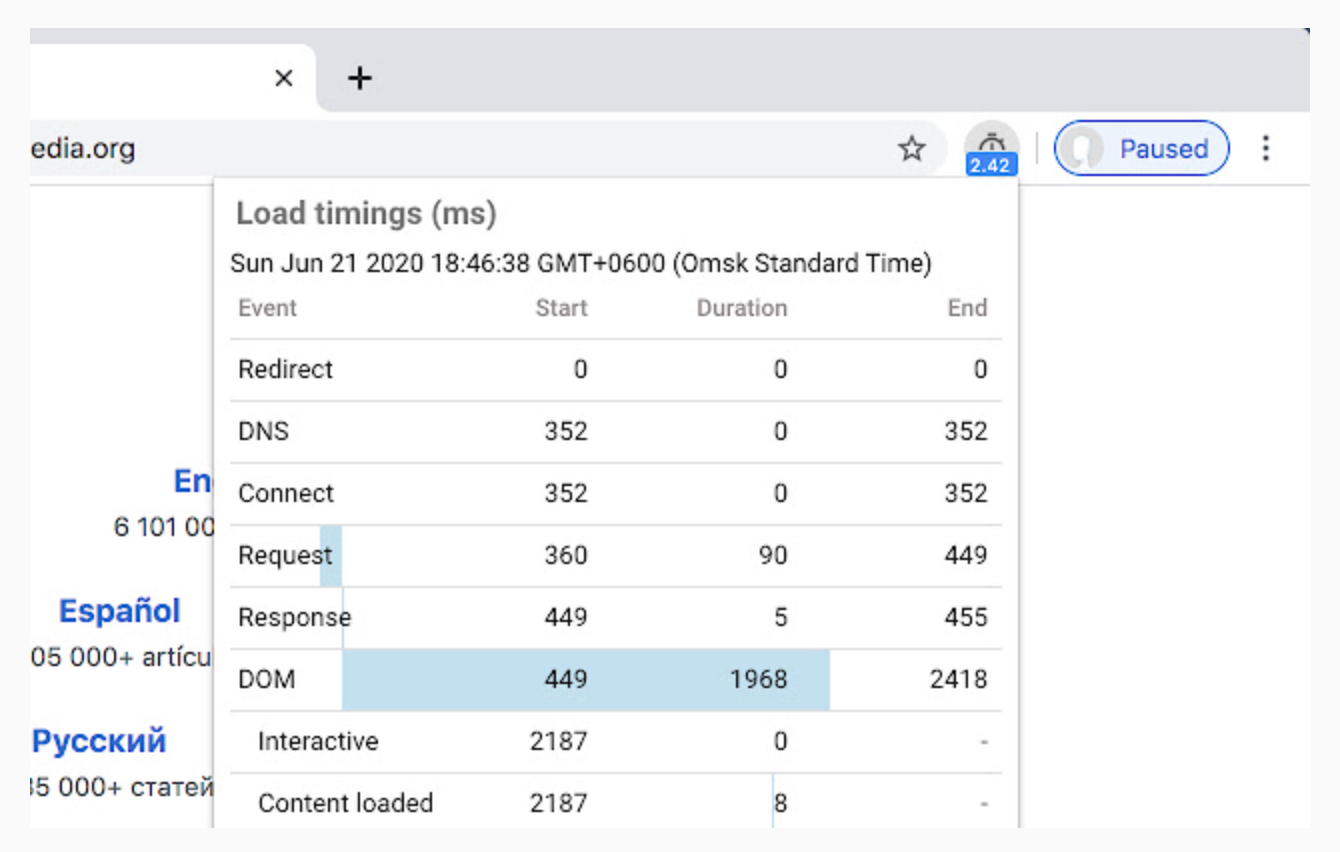Open the Русский Wikipedia link
1340x852 pixels.
tap(99, 741)
